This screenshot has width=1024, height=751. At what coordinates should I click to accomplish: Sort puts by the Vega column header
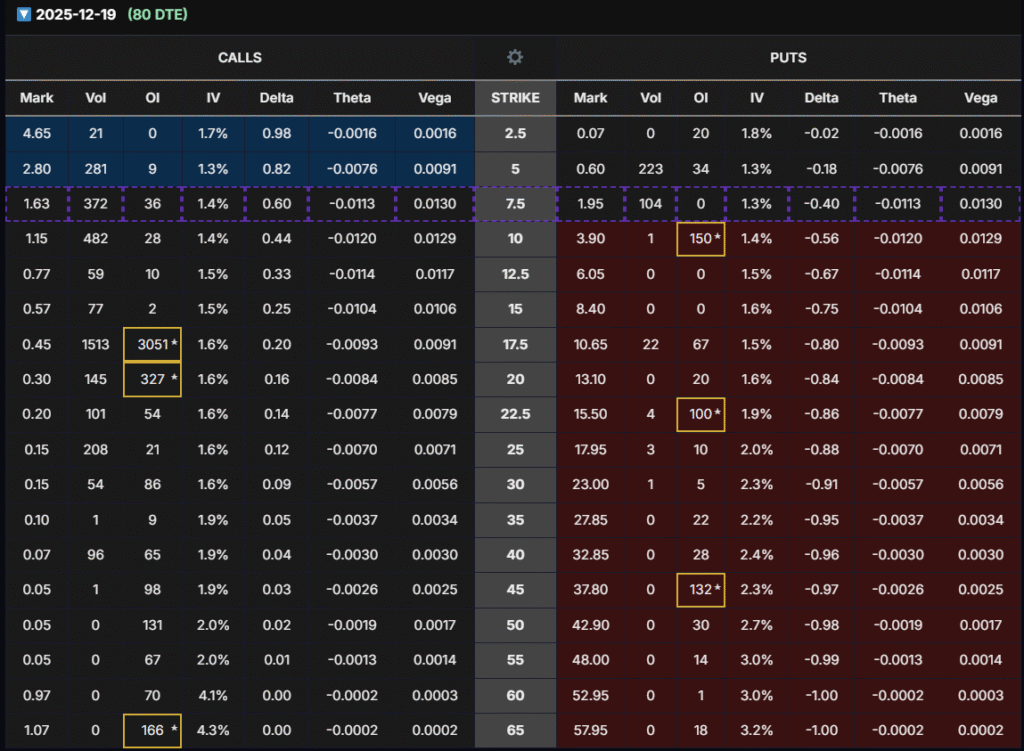[x=980, y=98]
